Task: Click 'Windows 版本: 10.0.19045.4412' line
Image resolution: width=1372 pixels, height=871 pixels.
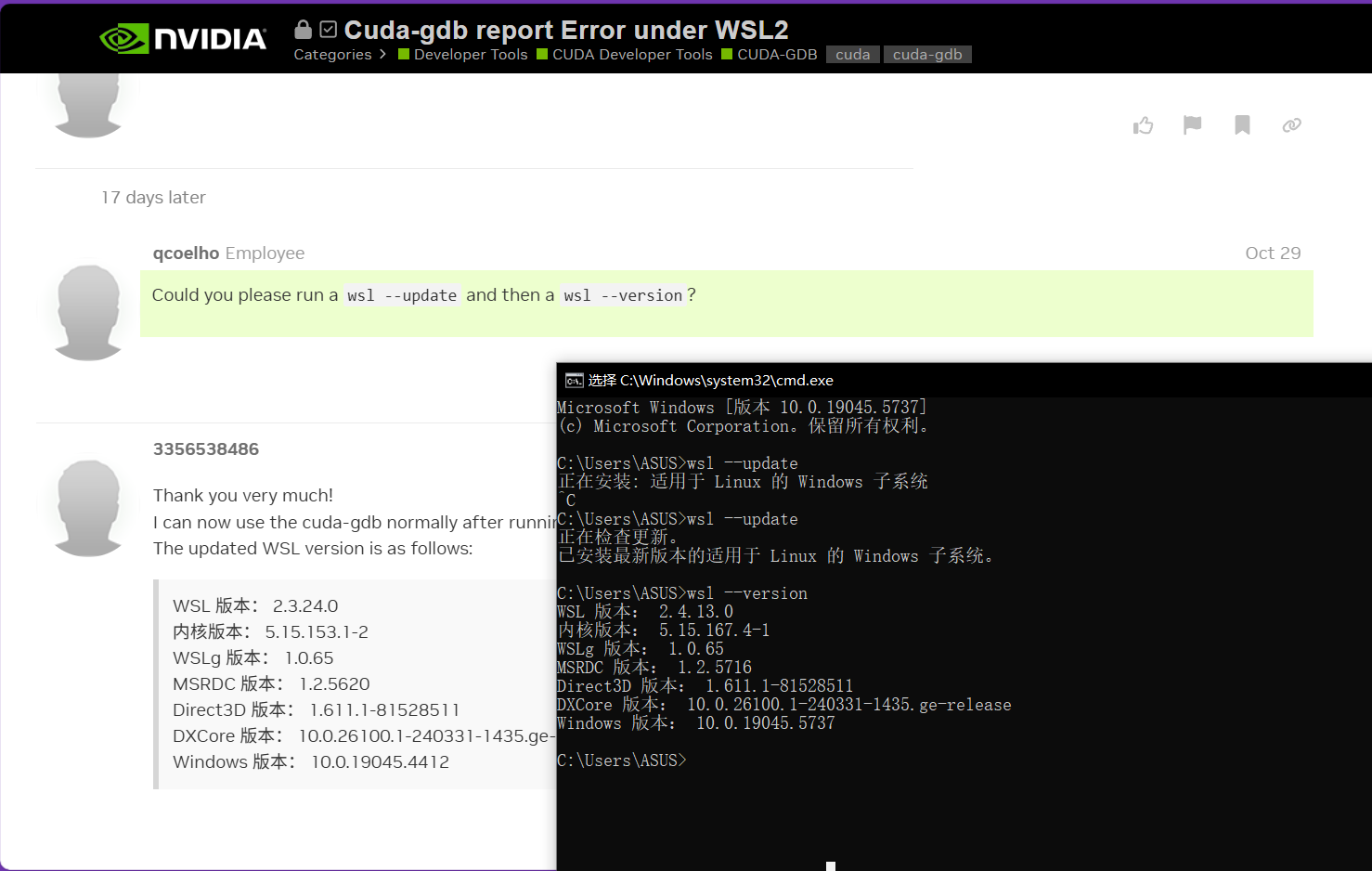Action: [311, 762]
